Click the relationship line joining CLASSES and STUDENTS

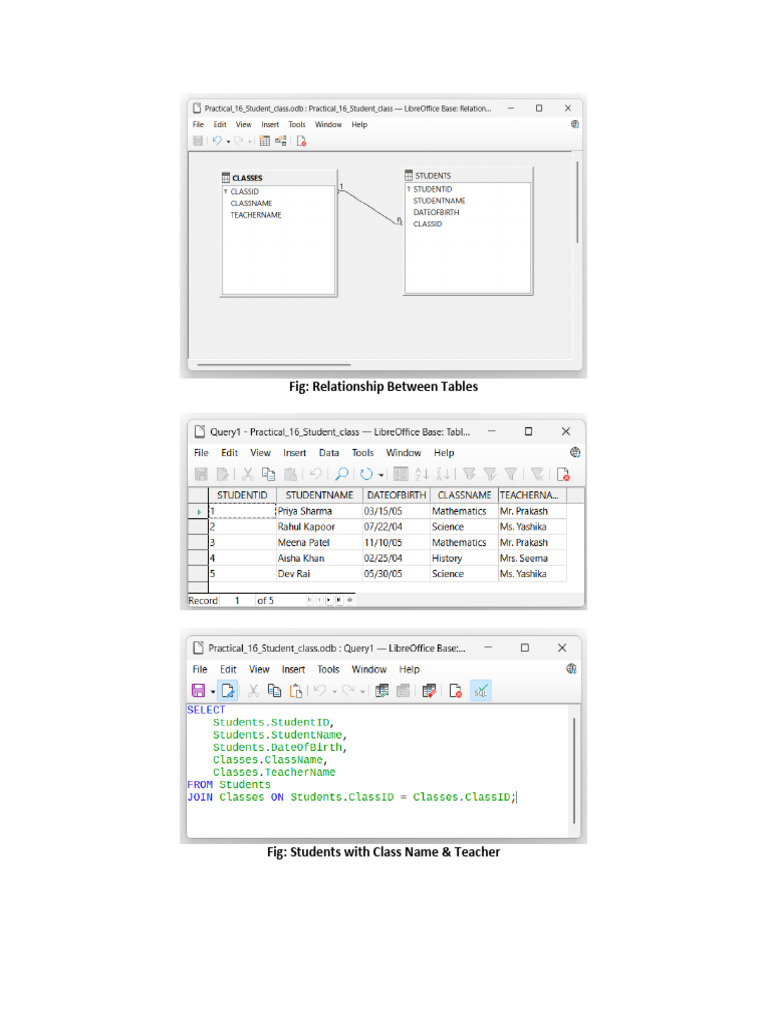[370, 206]
